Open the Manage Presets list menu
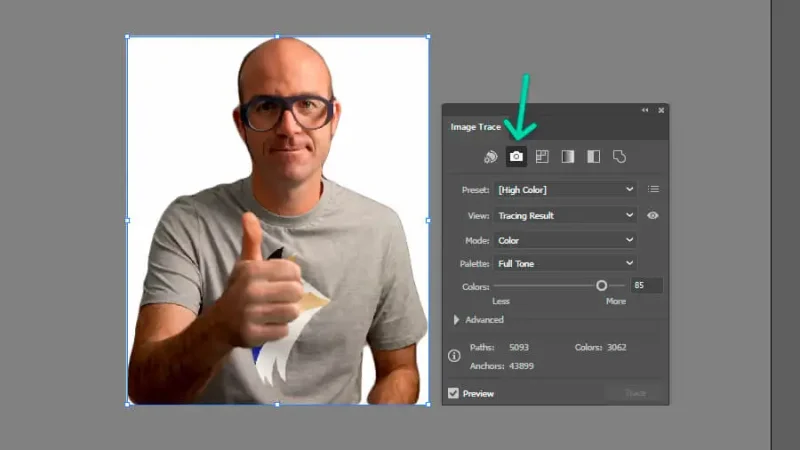 [653, 189]
